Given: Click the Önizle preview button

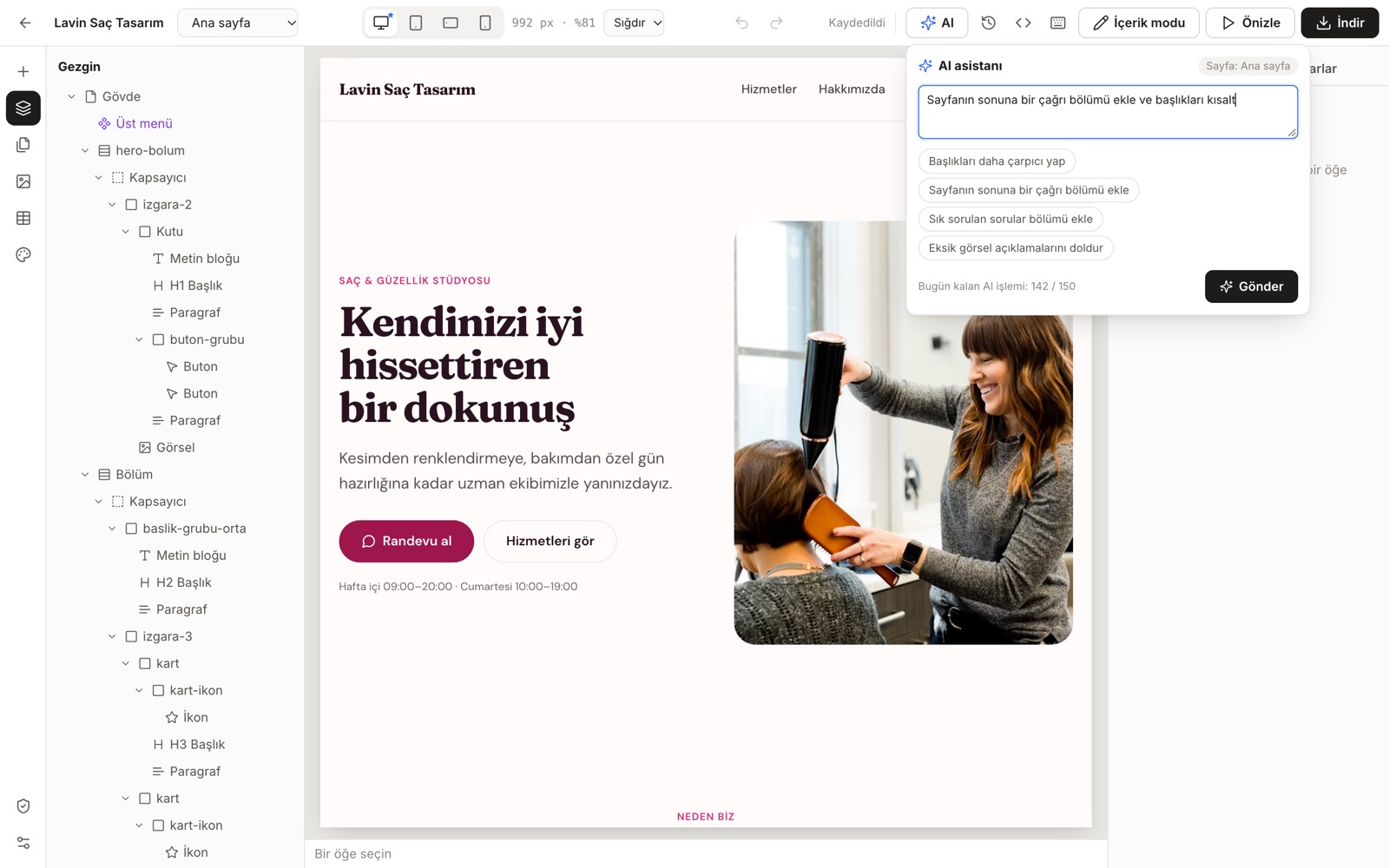Looking at the screenshot, I should (x=1250, y=23).
